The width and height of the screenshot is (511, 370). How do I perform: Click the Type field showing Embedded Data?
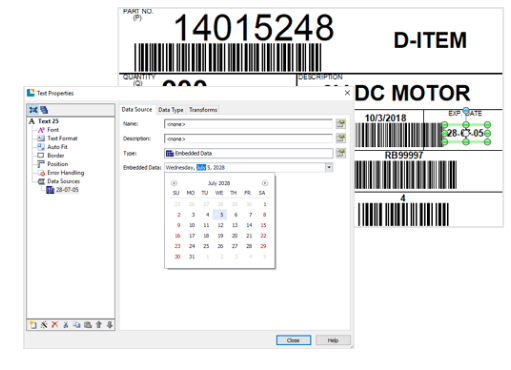pos(248,153)
